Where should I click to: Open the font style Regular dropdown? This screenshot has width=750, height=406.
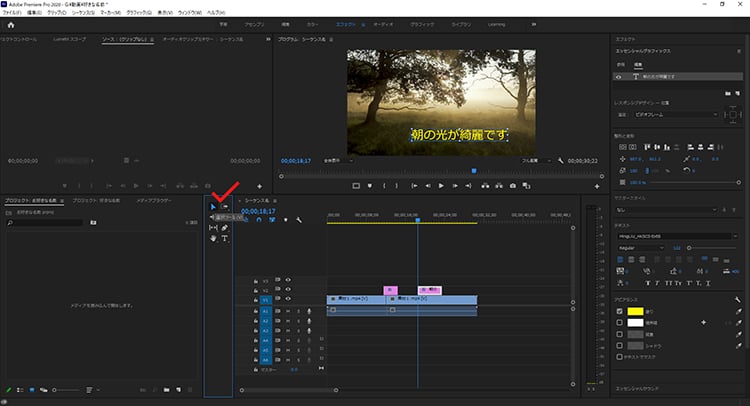click(641, 248)
